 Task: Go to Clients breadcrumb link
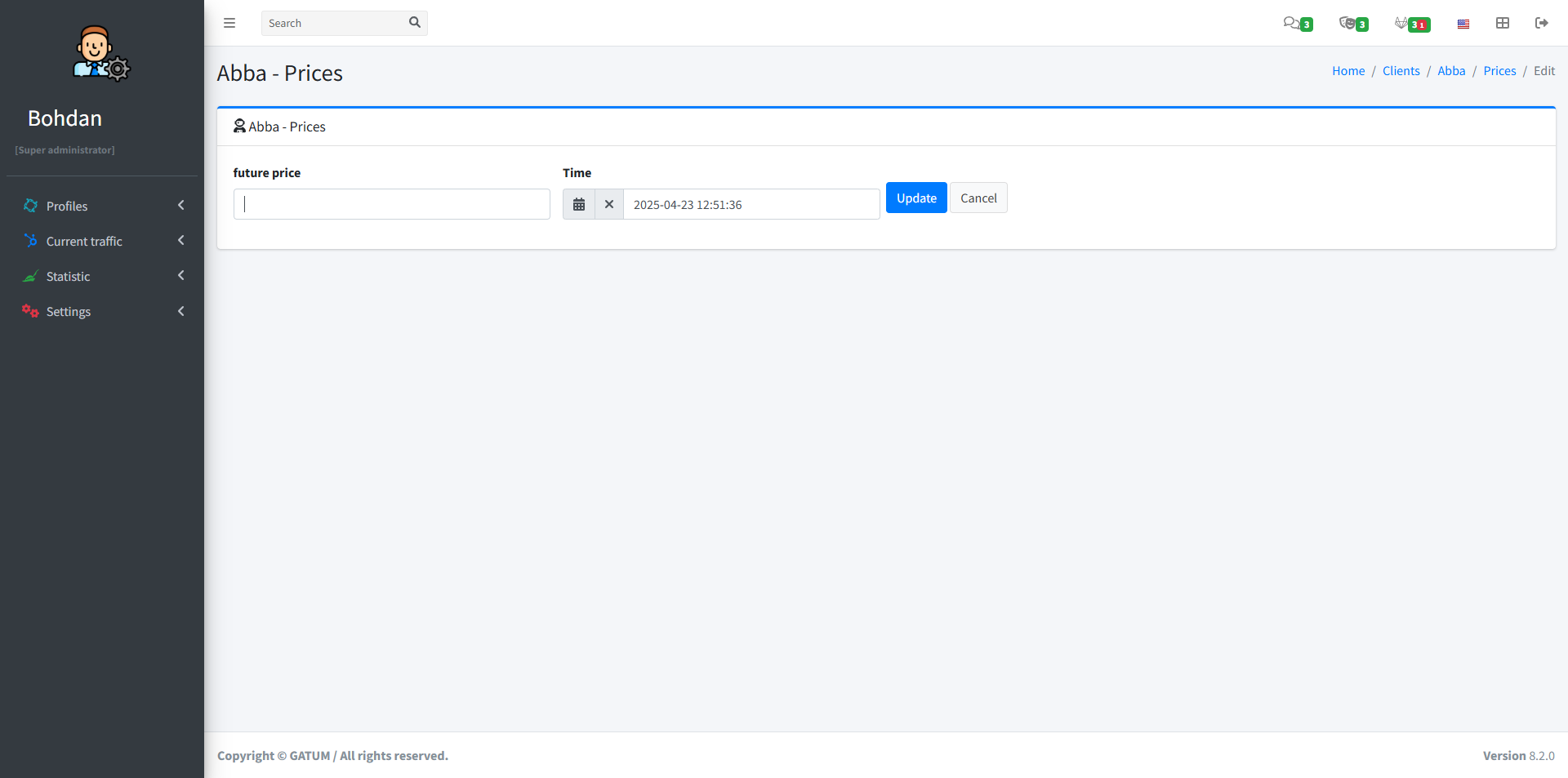click(1401, 71)
